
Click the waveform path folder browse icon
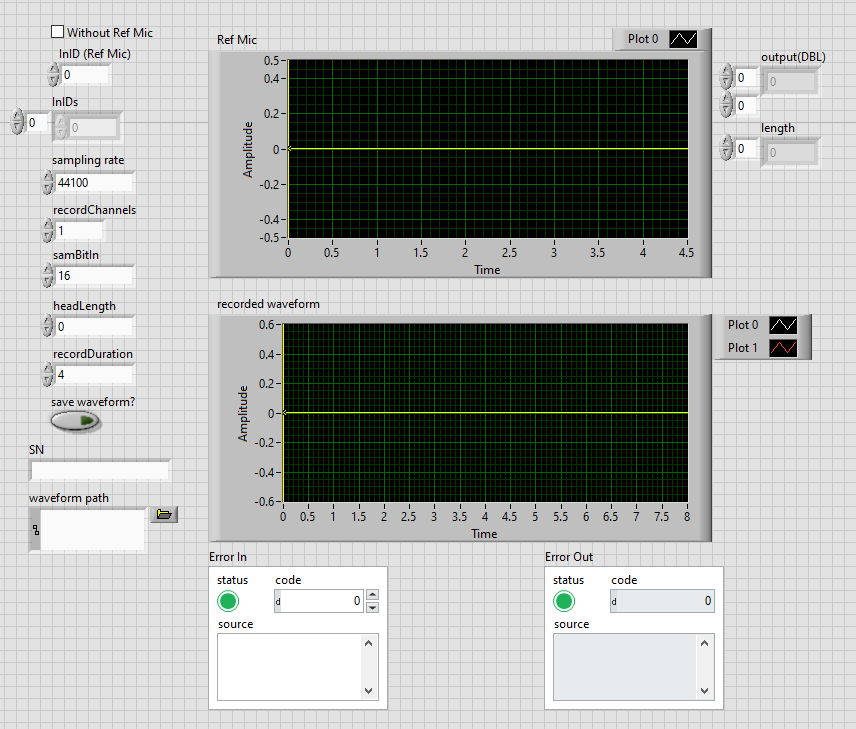pyautogui.click(x=164, y=515)
